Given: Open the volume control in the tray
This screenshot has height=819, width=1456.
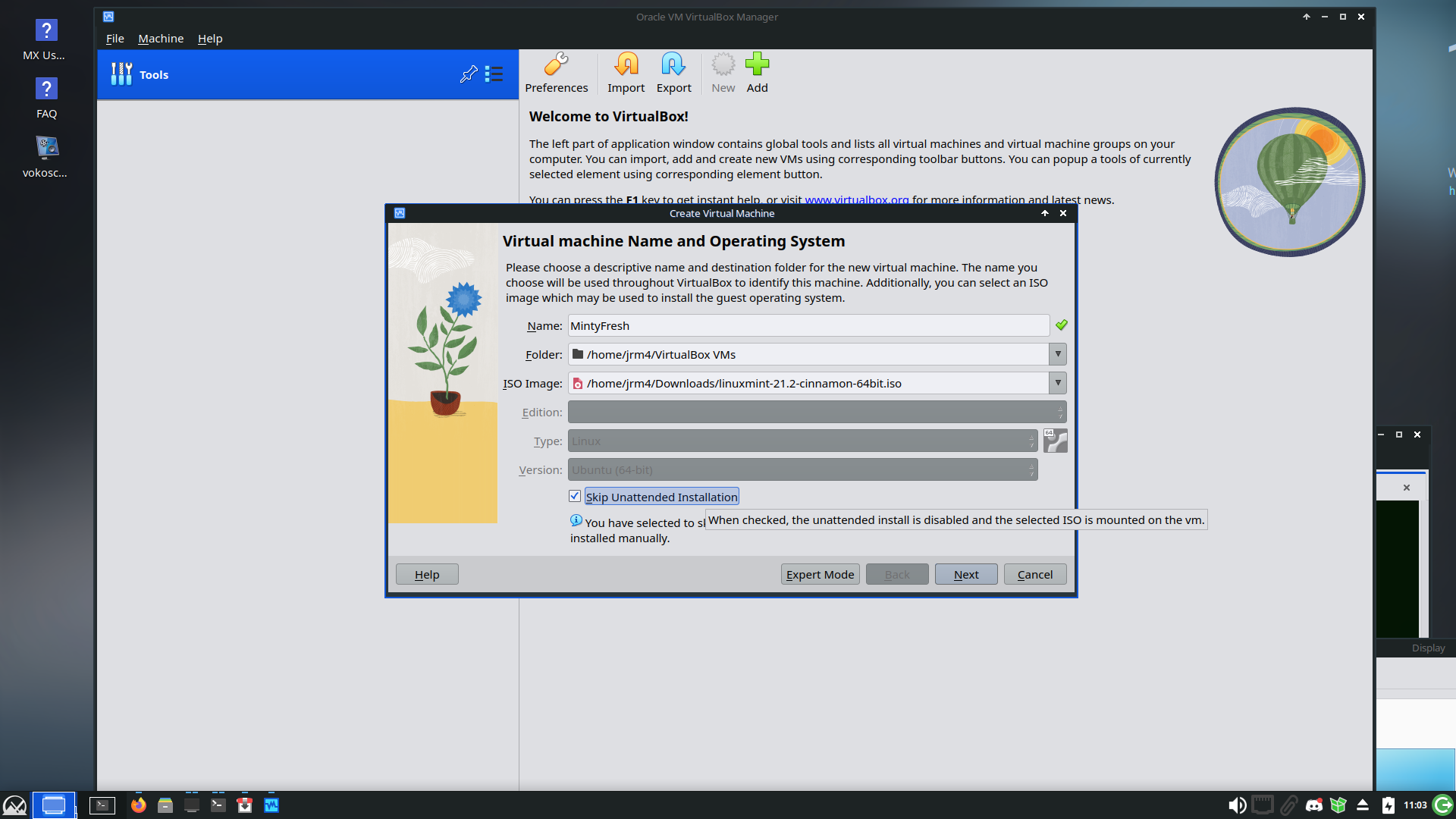Looking at the screenshot, I should pyautogui.click(x=1237, y=805).
